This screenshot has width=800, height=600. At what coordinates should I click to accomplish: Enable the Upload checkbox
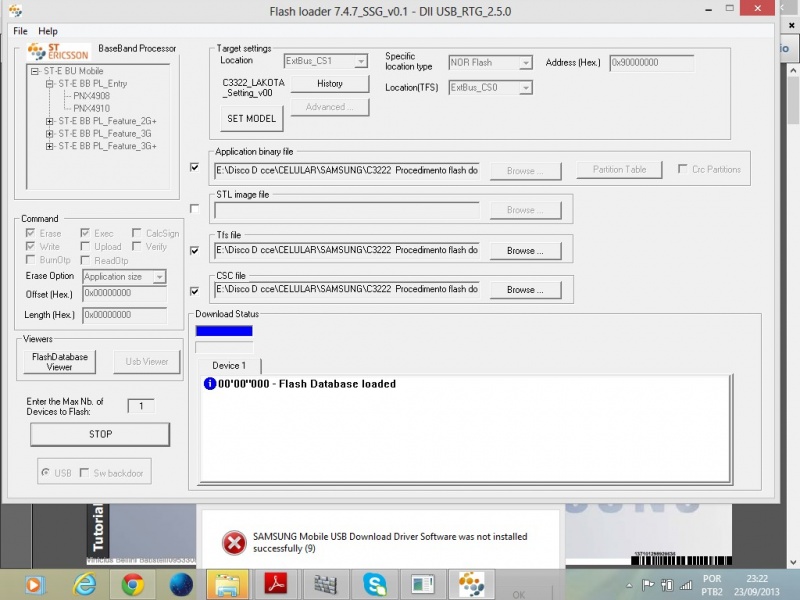85,246
